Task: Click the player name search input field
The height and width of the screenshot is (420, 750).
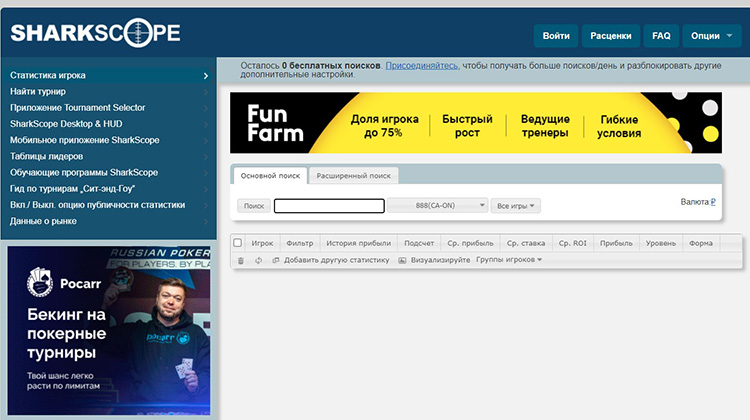Action: (x=329, y=206)
